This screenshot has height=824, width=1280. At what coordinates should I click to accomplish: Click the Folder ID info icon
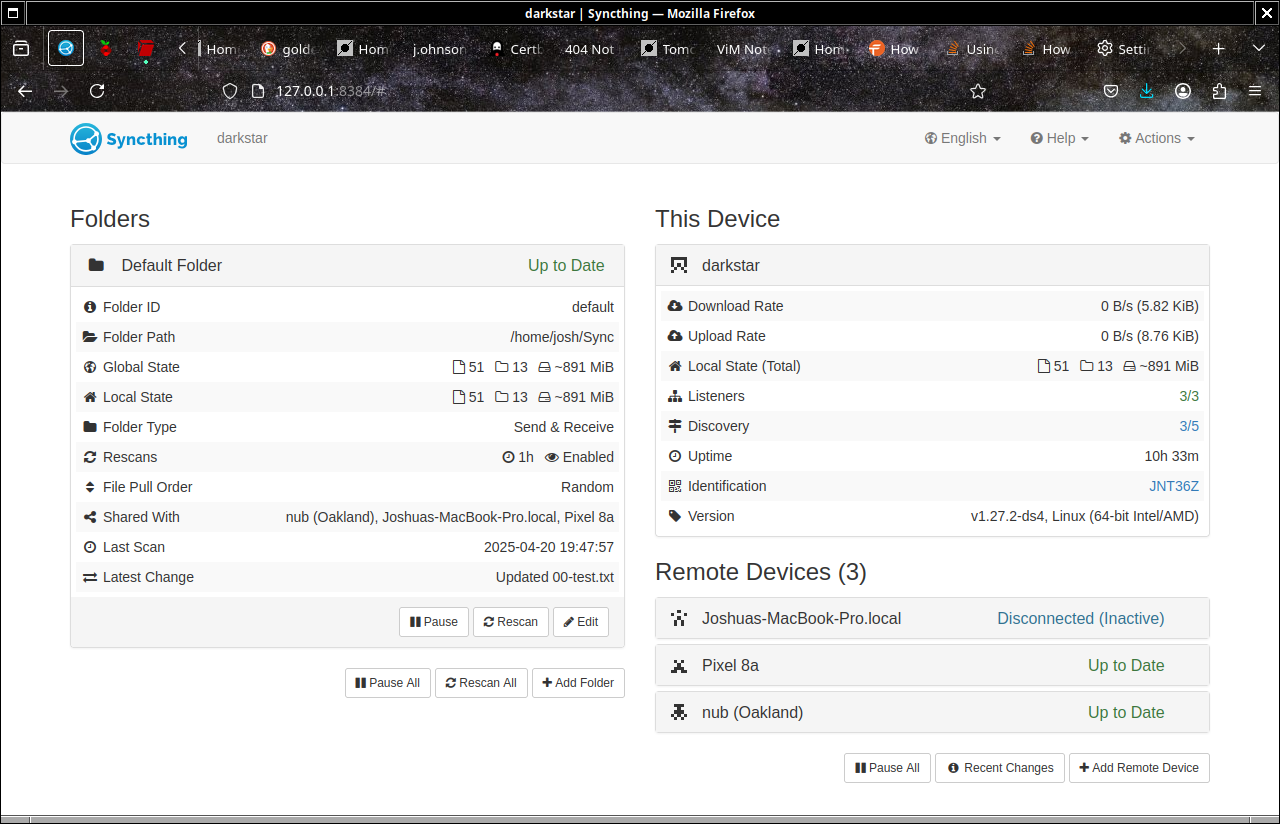pyautogui.click(x=90, y=307)
